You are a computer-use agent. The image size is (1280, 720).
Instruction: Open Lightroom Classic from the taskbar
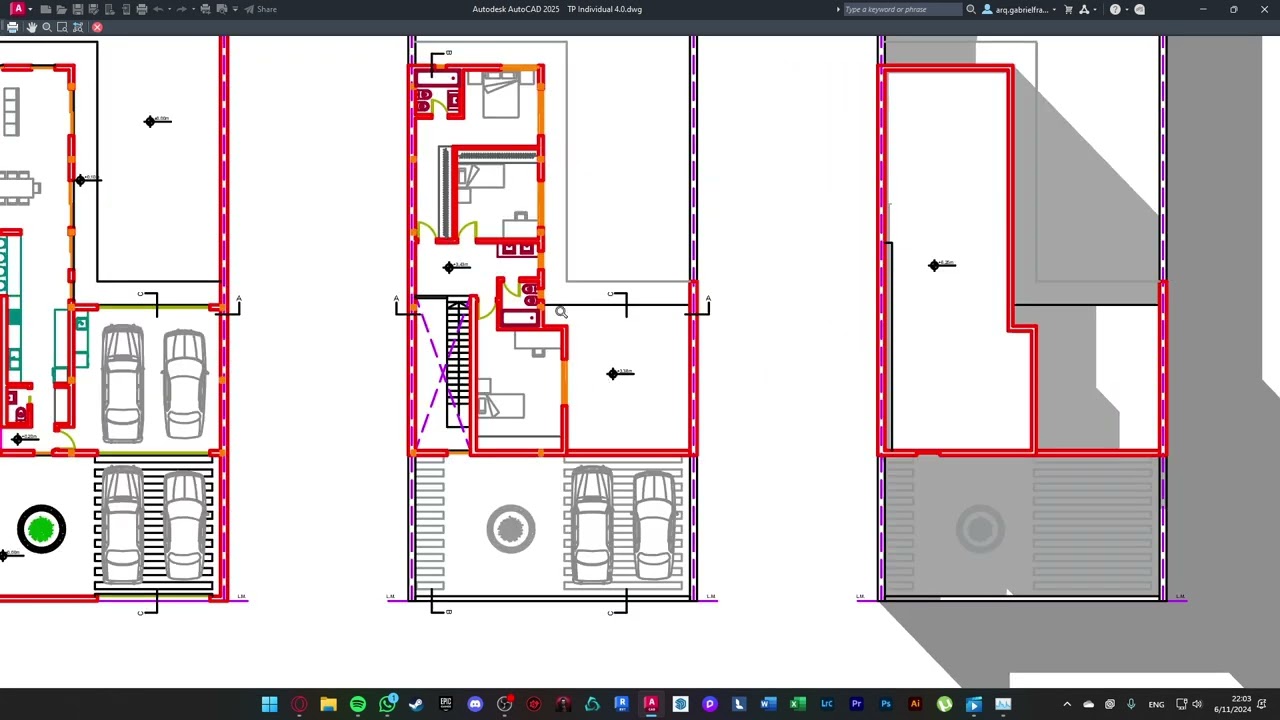[x=827, y=704]
